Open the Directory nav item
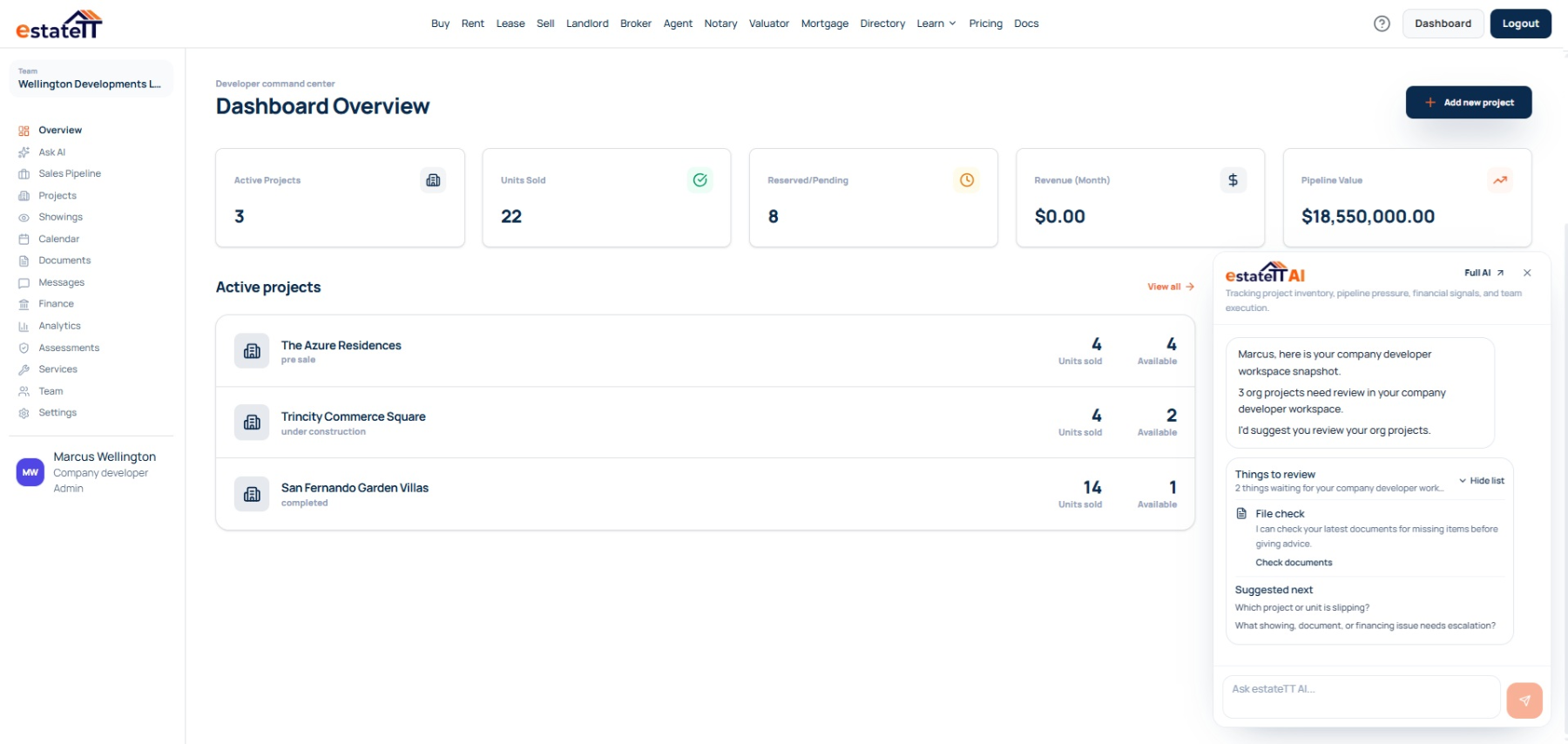The image size is (1568, 744). pyautogui.click(x=882, y=24)
